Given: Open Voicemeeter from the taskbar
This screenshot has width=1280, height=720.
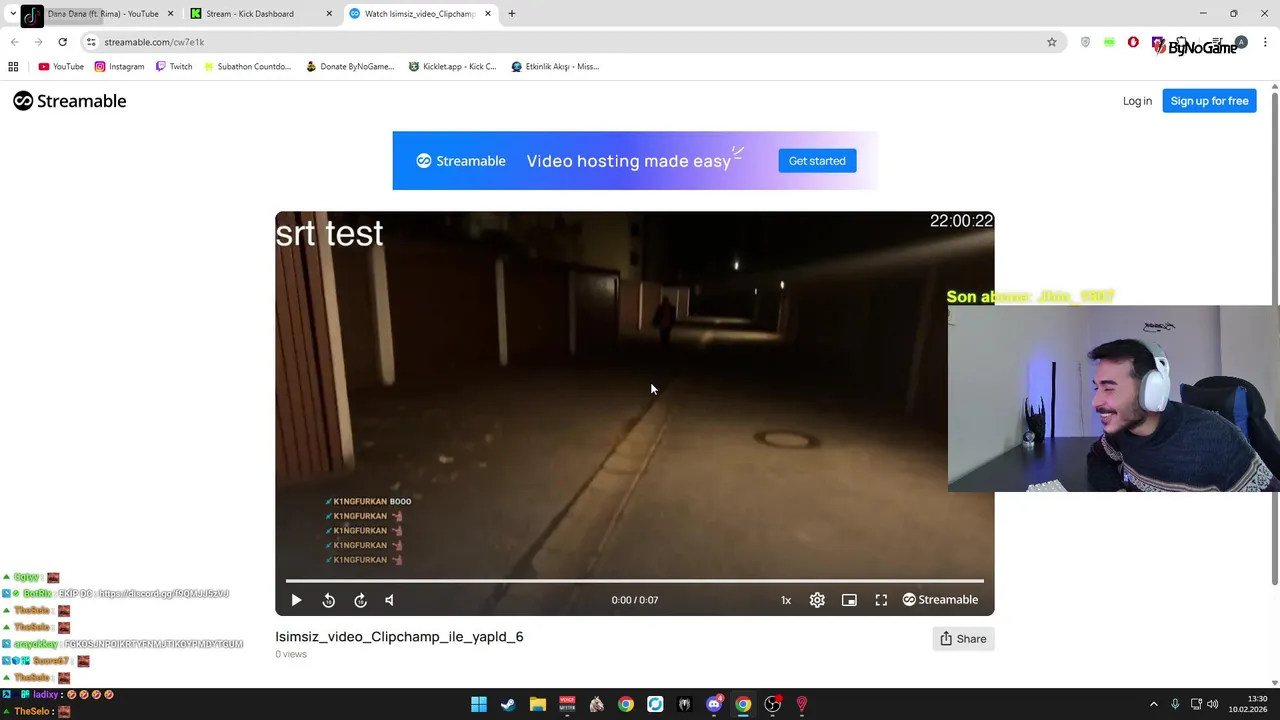Looking at the screenshot, I should pos(567,704).
